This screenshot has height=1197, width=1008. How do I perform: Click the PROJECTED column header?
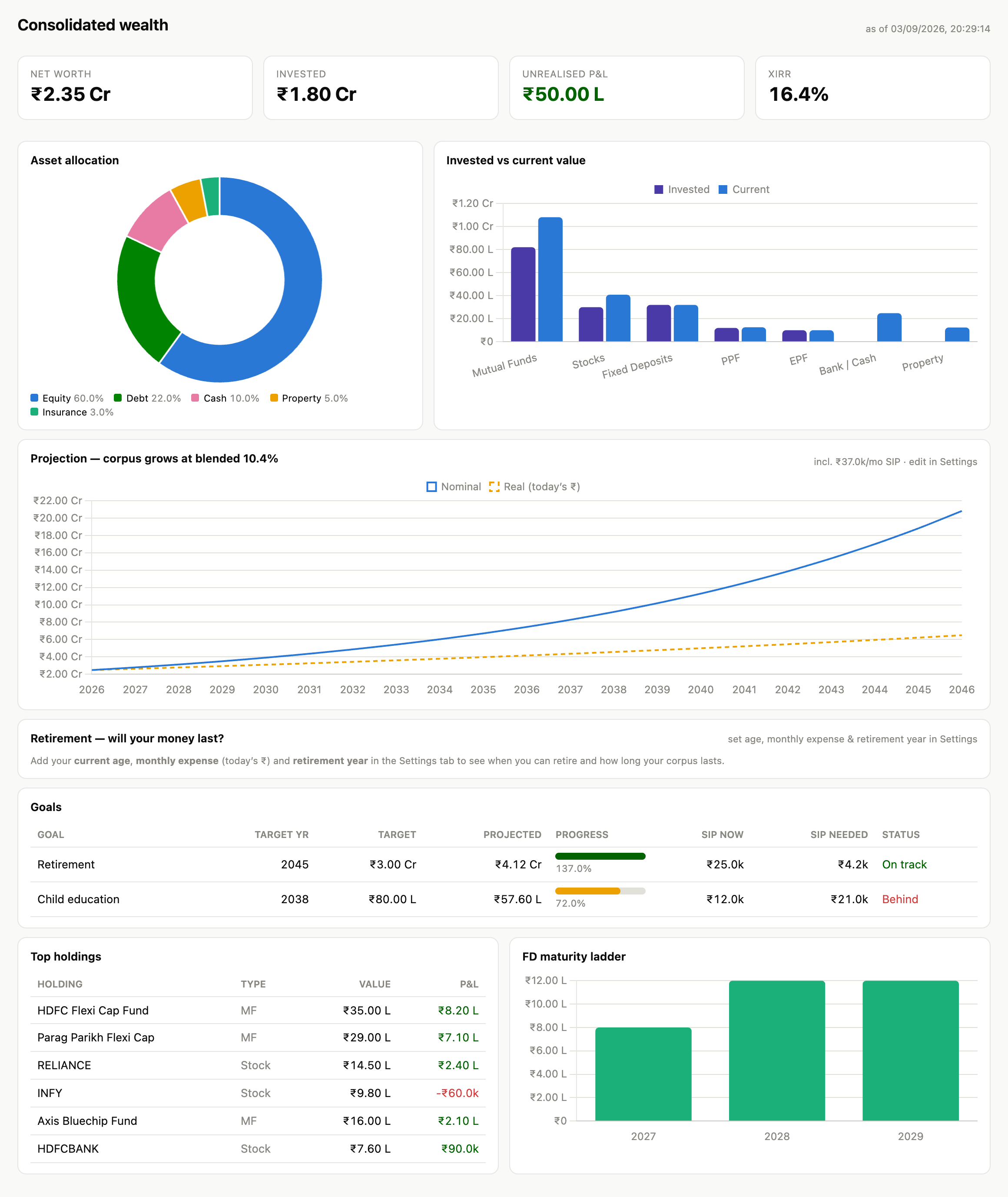pos(512,835)
